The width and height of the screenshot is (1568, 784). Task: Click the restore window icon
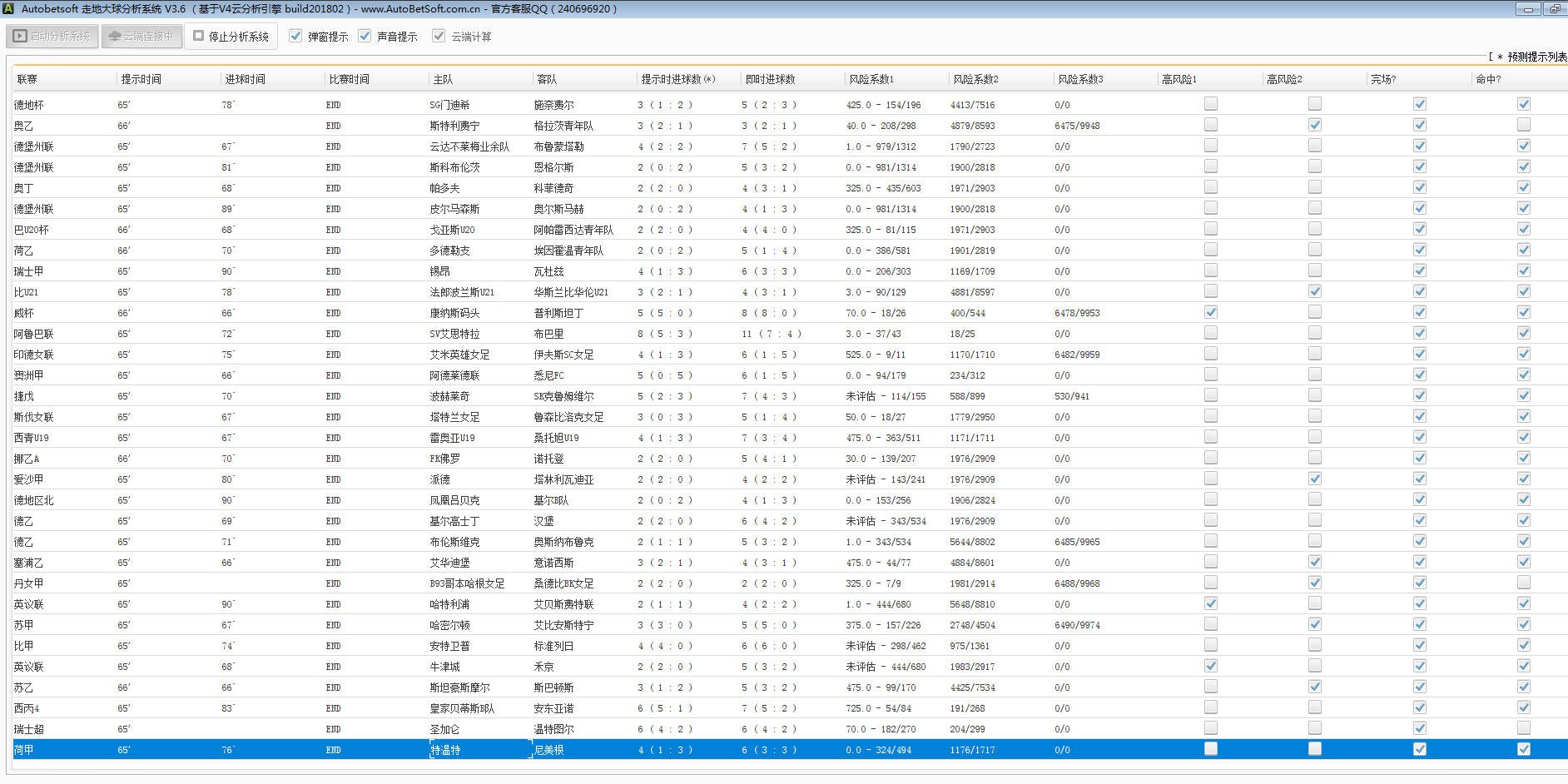[x=1555, y=9]
